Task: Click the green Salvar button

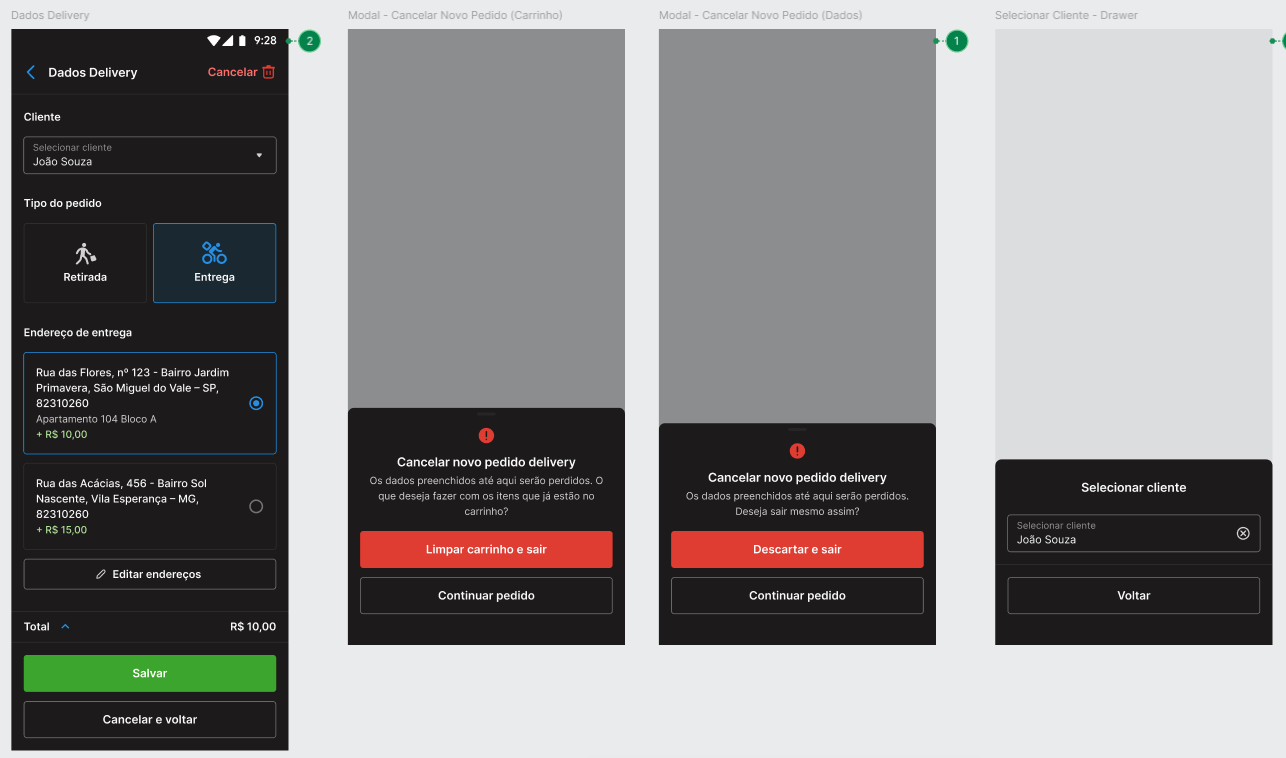Action: pyautogui.click(x=150, y=673)
